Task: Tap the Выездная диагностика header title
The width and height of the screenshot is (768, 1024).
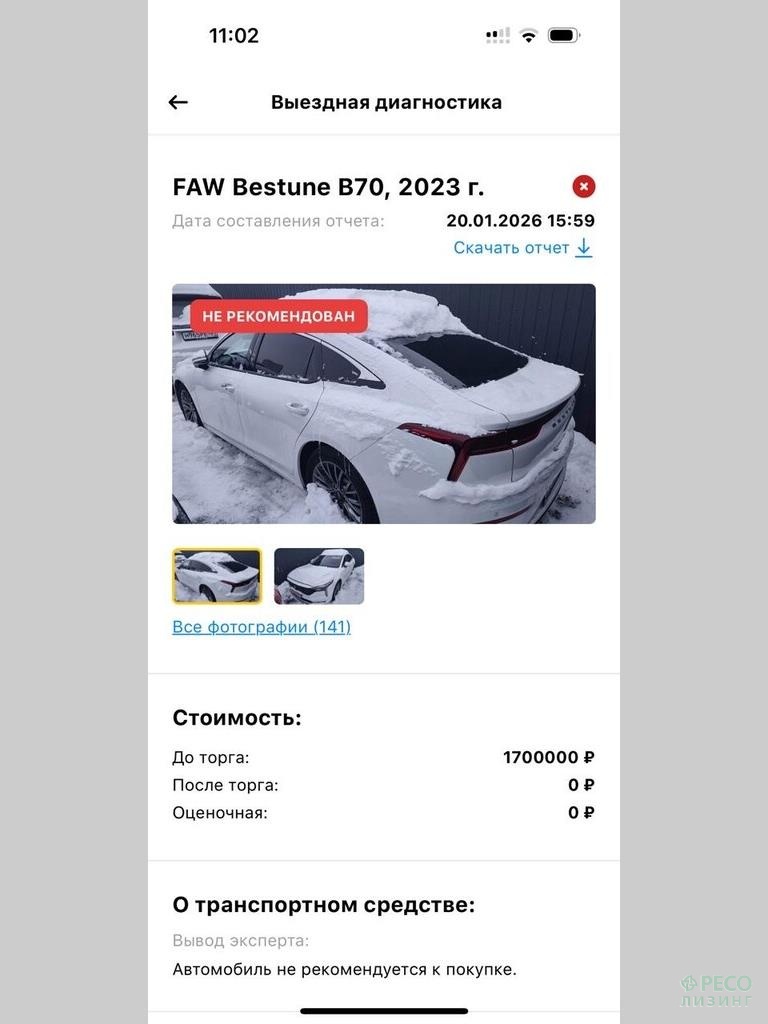Action: tap(386, 103)
